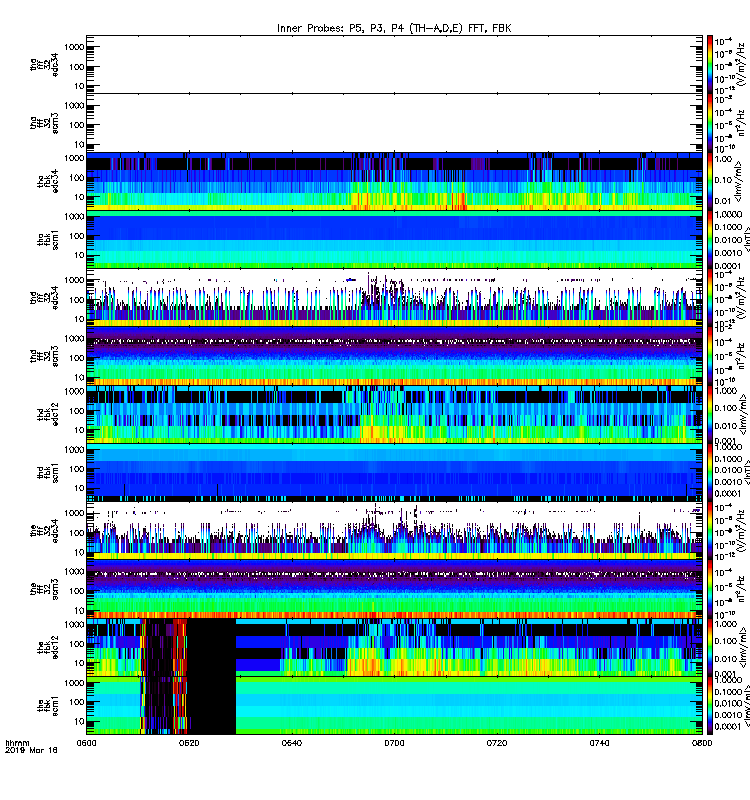Click the color bar beside tha fbk scm1 panel
The height and width of the screenshot is (800, 750).
tap(710, 239)
